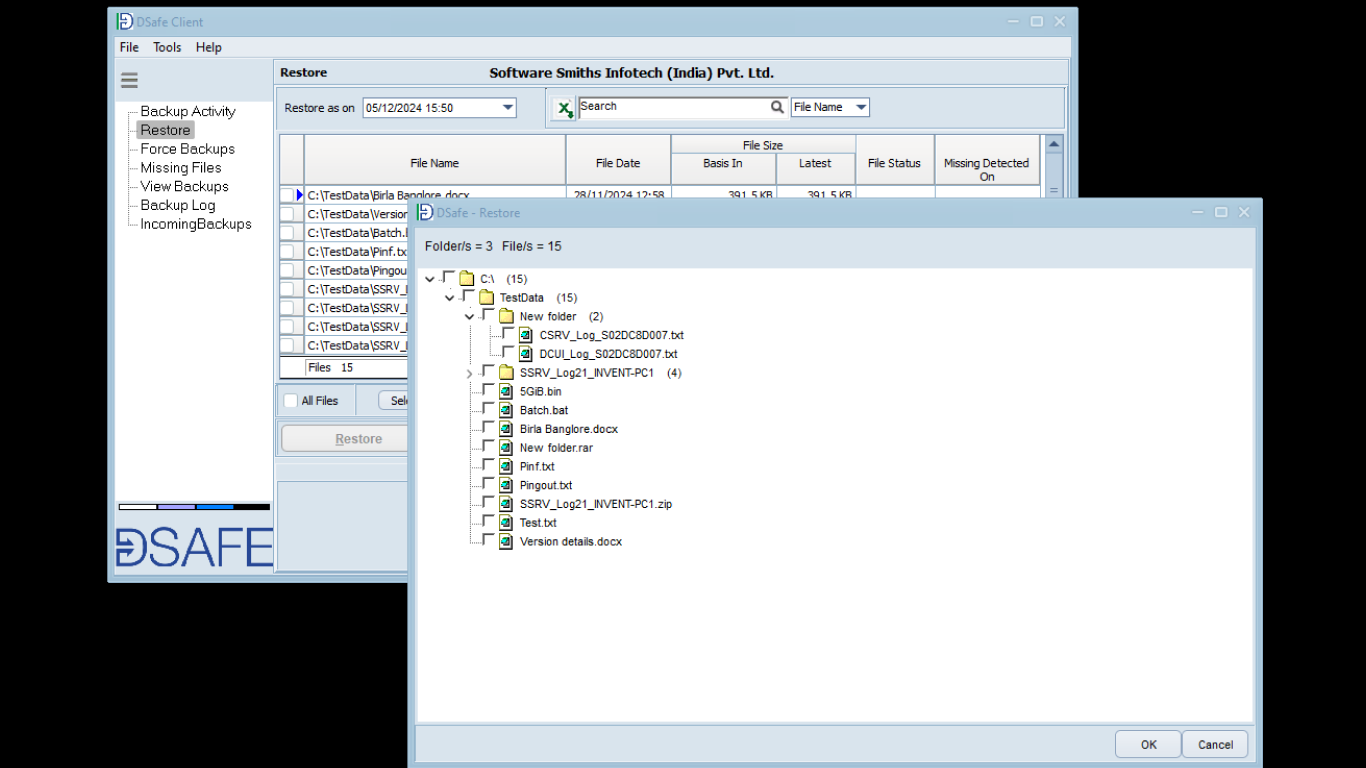The height and width of the screenshot is (768, 1366).
Task: Click the New folder.rar file icon
Action: [x=506, y=448]
